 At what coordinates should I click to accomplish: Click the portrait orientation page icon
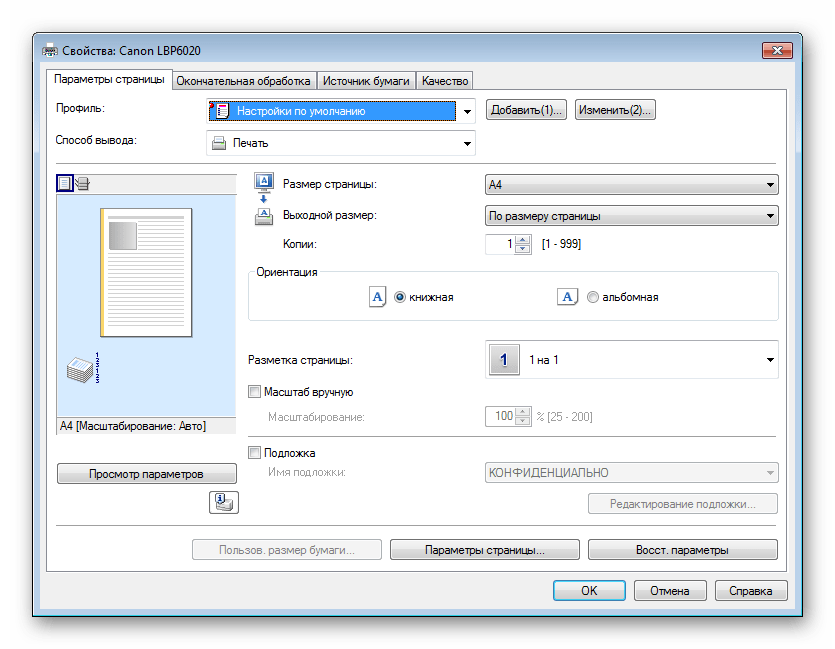click(378, 297)
